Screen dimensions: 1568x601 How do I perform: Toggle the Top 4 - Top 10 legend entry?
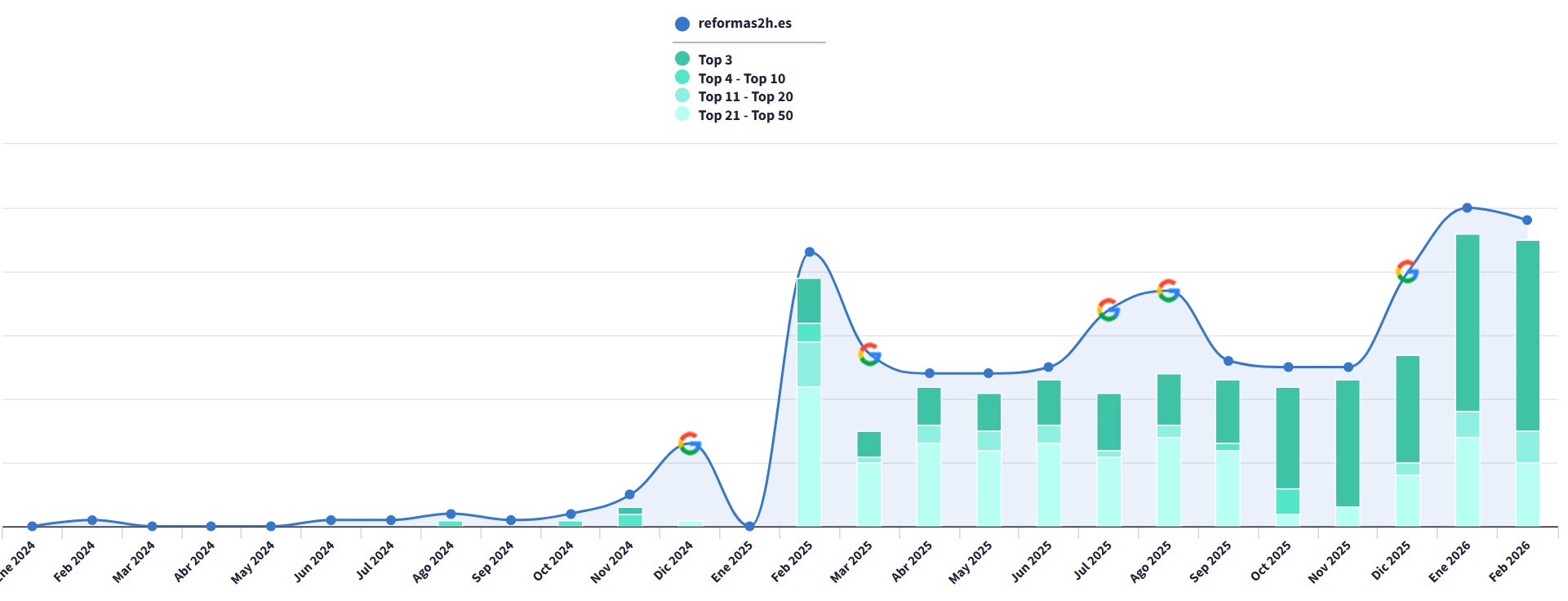click(x=730, y=78)
